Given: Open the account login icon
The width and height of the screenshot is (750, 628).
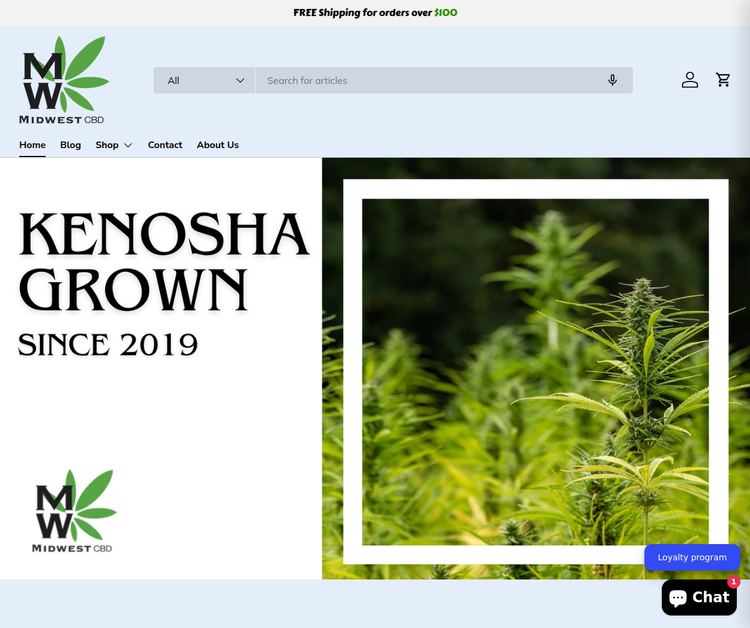Looking at the screenshot, I should [690, 80].
